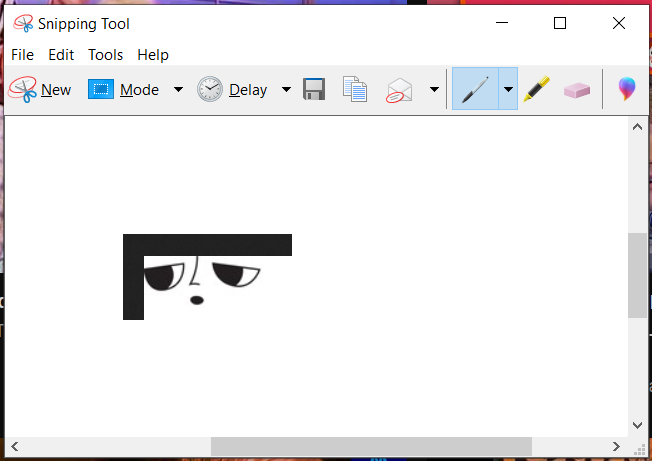Open the Edit menu
Viewport: 652px width, 461px height.
61,55
